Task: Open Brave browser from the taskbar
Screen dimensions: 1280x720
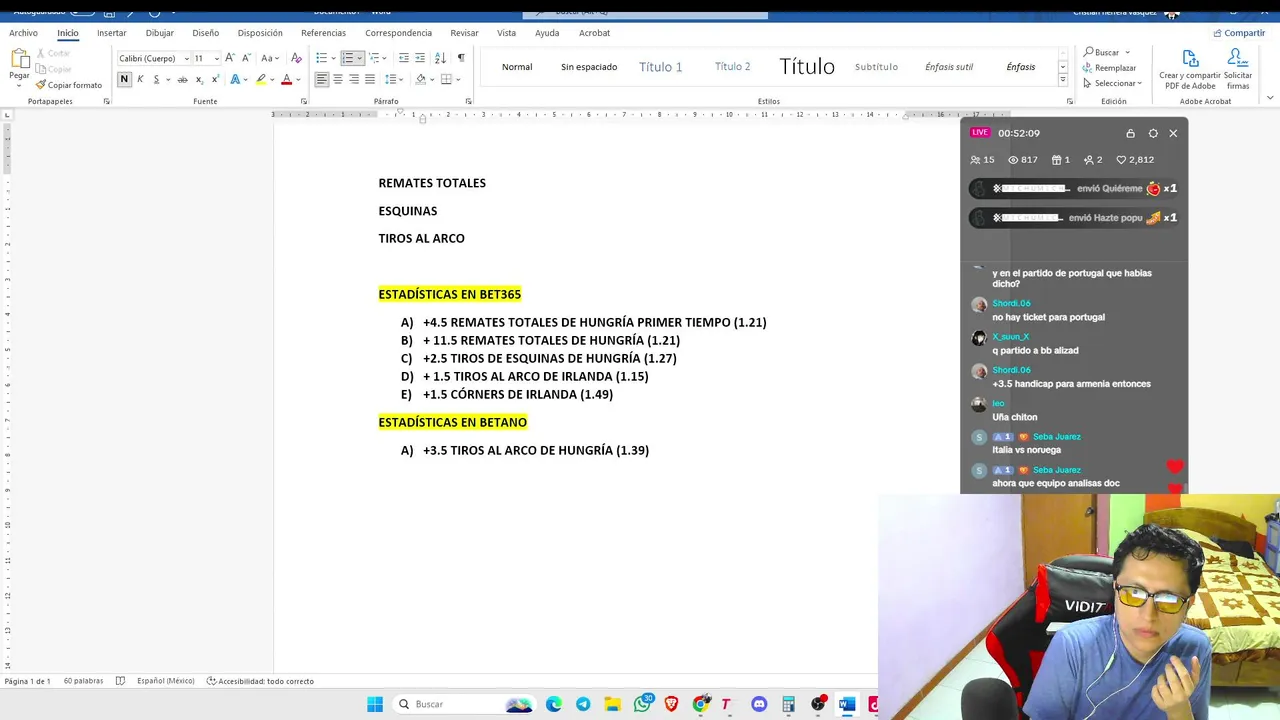Action: point(671,704)
